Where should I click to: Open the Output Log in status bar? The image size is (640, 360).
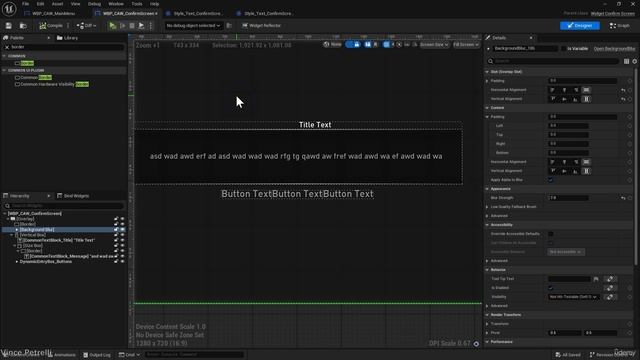(x=97, y=355)
